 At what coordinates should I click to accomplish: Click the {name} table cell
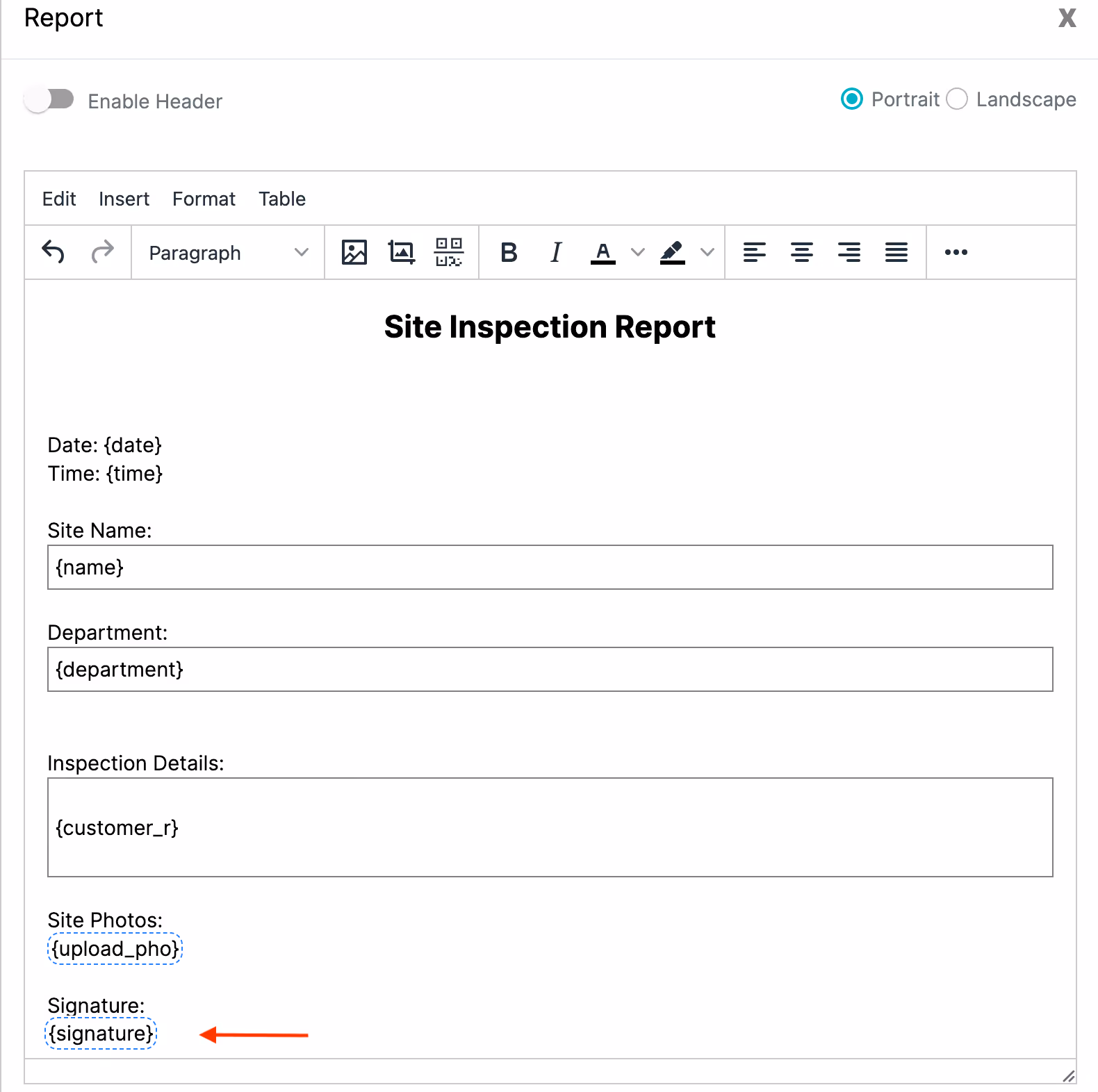(x=550, y=568)
